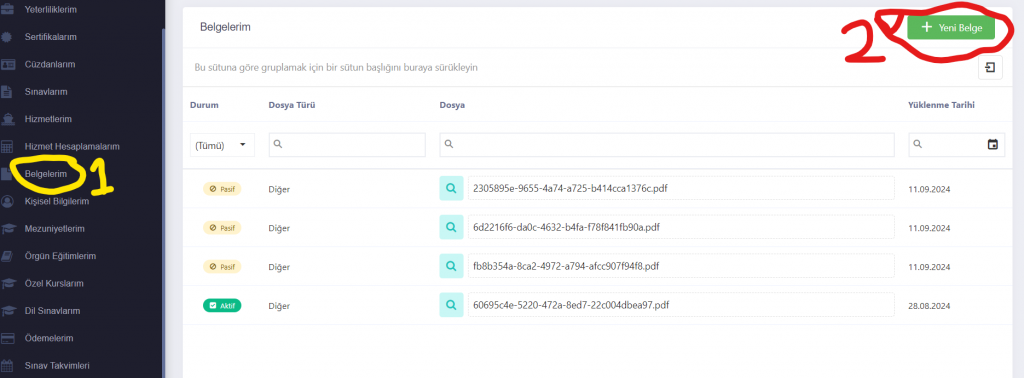Image resolution: width=1024 pixels, height=378 pixels.
Task: Click the card icon beside Cüzdanlarım
Action: click(x=8, y=65)
